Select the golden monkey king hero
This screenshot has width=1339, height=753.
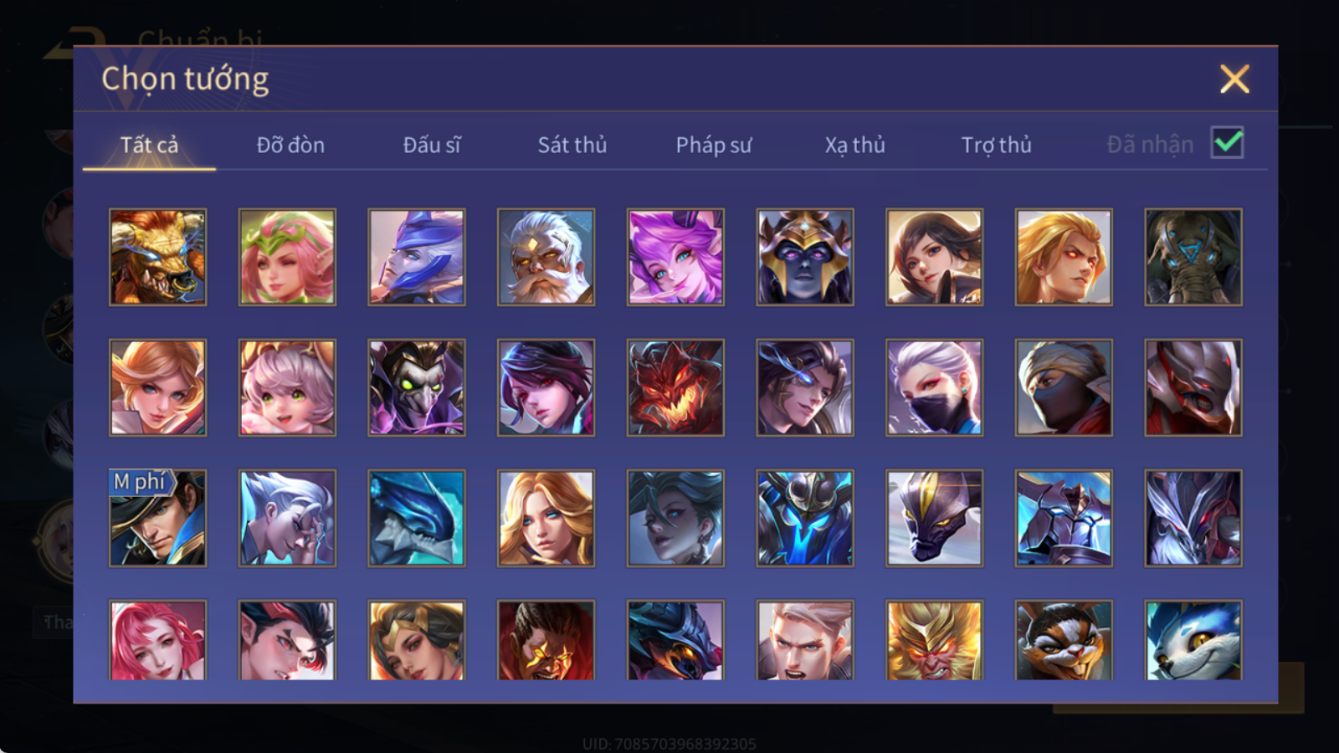tap(935, 640)
